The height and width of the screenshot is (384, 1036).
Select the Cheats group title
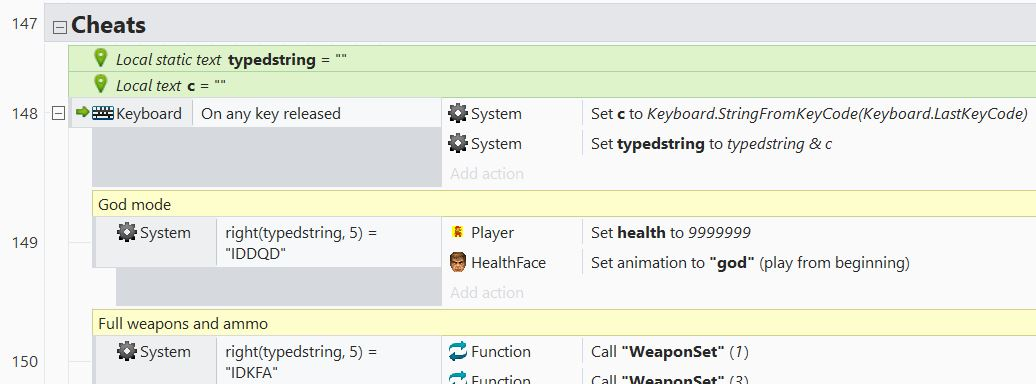coord(108,25)
